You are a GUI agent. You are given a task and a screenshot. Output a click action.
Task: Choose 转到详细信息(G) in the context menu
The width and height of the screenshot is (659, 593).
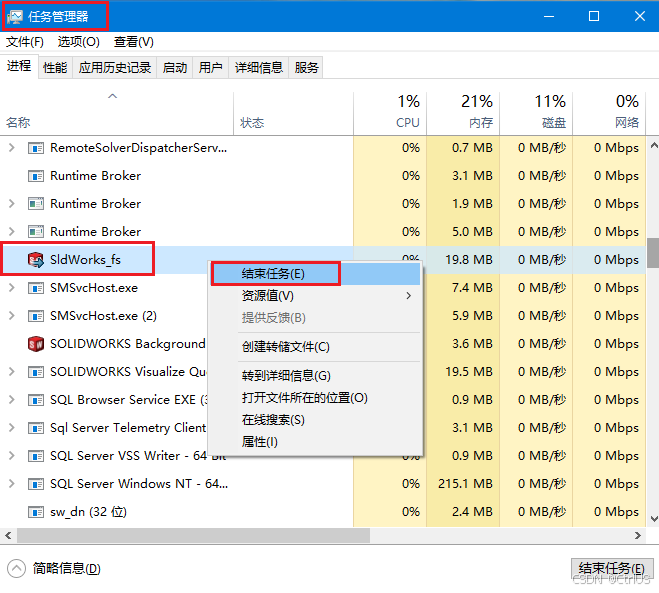(x=316, y=376)
